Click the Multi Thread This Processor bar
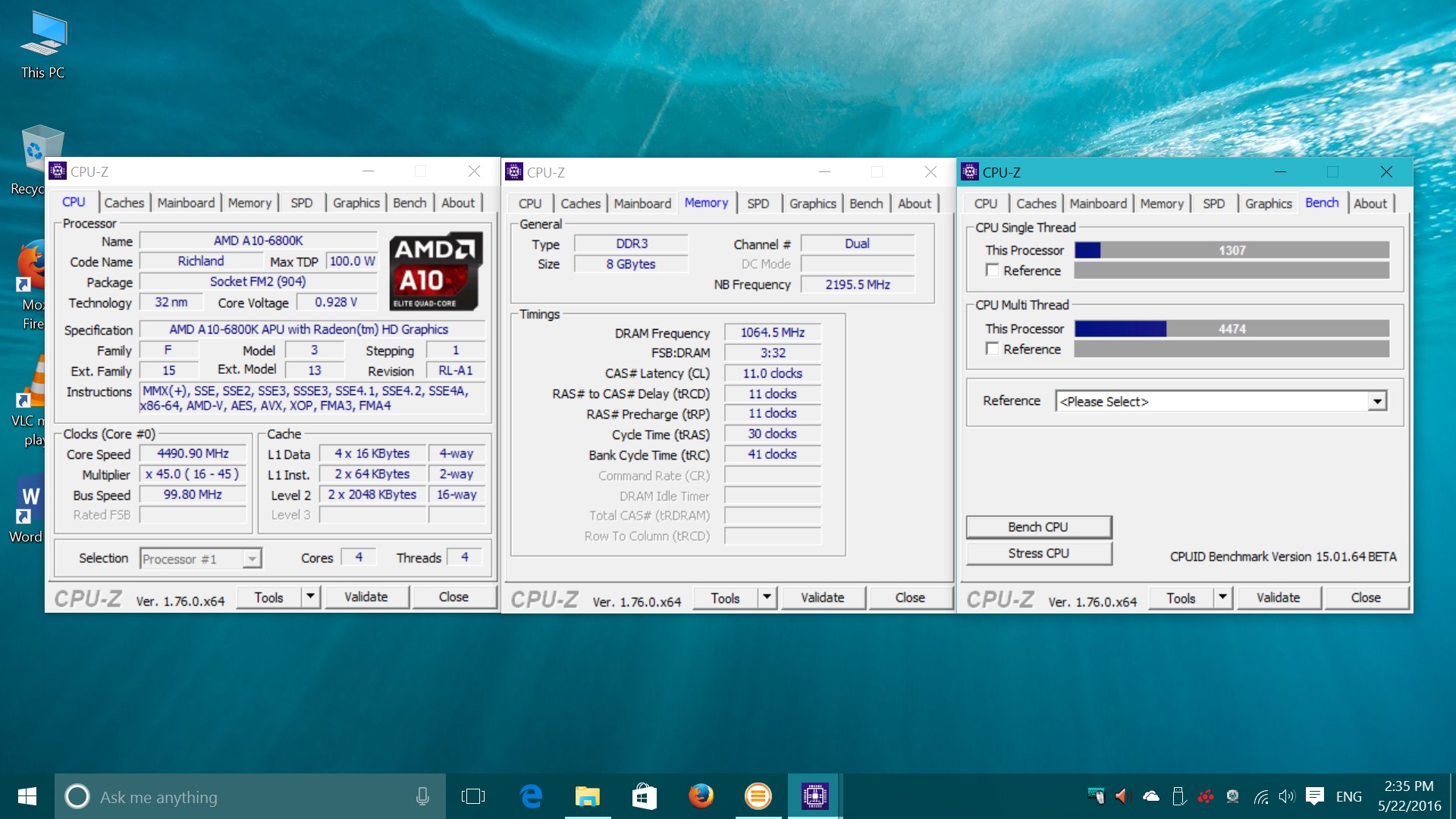Image resolution: width=1456 pixels, height=819 pixels. click(1232, 328)
